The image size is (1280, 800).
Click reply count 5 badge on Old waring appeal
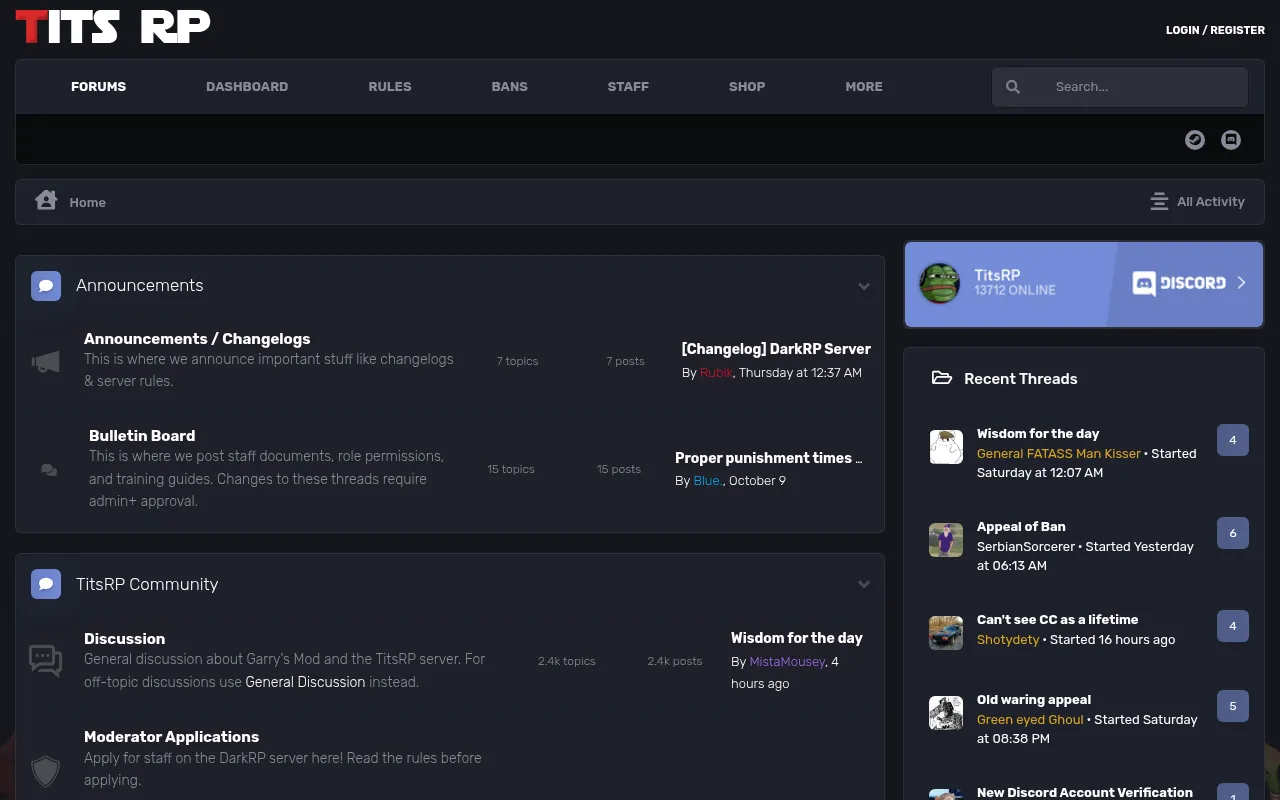1233,706
